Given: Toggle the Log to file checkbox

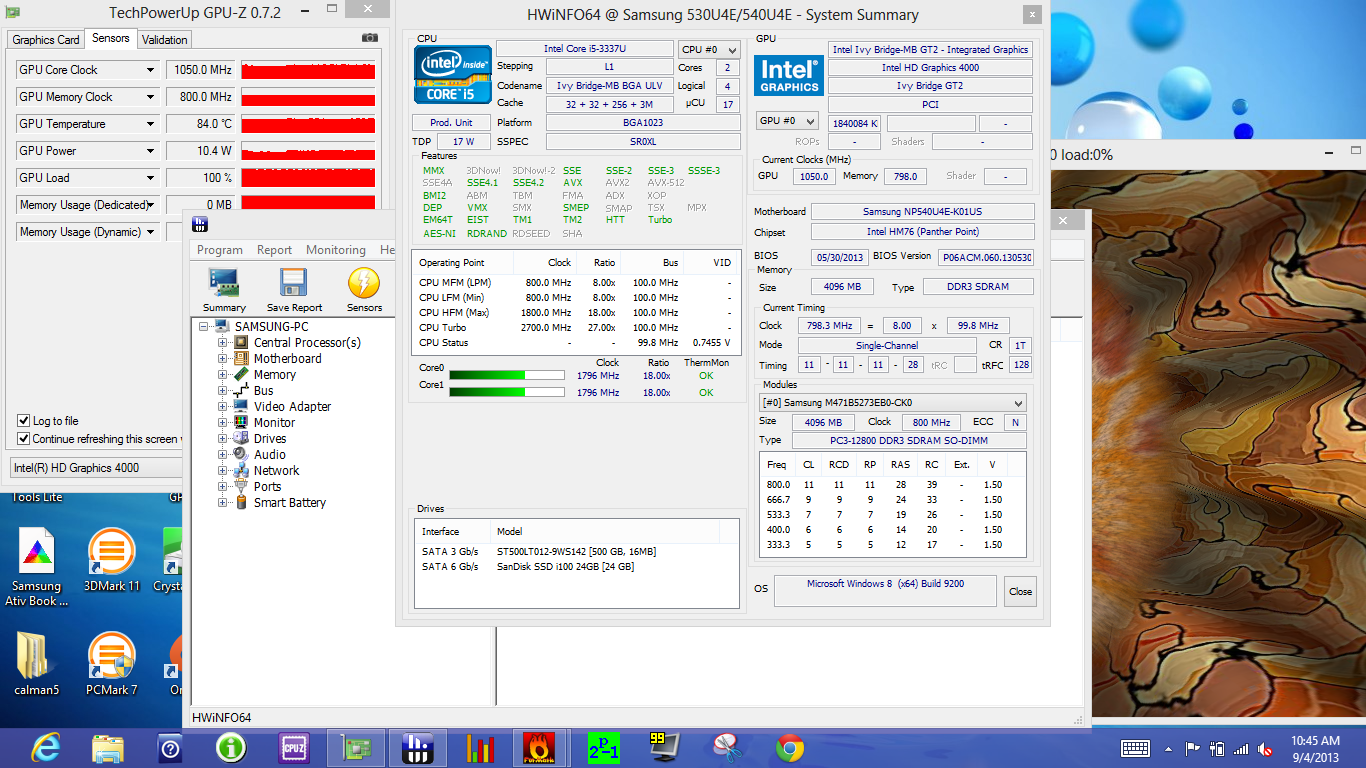Looking at the screenshot, I should pos(24,421).
